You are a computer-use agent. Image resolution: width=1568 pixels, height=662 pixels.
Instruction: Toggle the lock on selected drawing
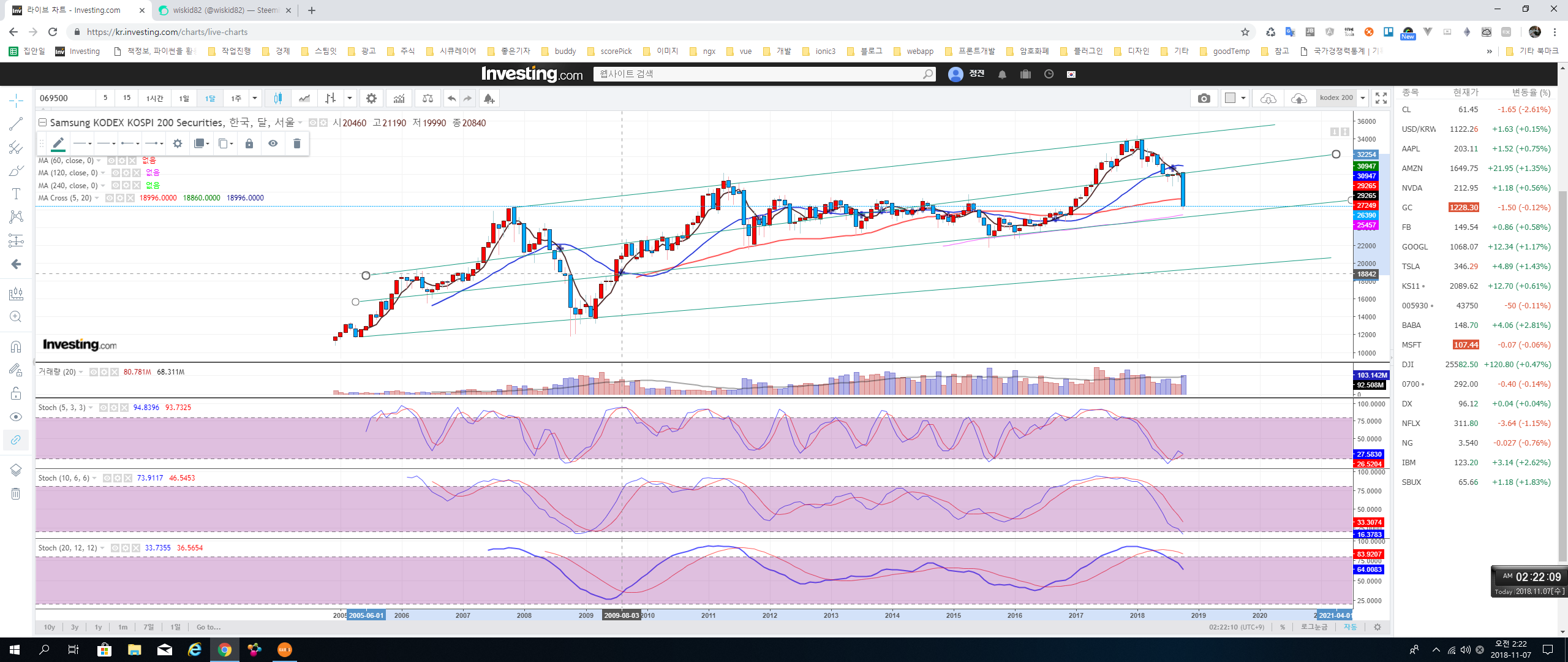click(x=249, y=143)
